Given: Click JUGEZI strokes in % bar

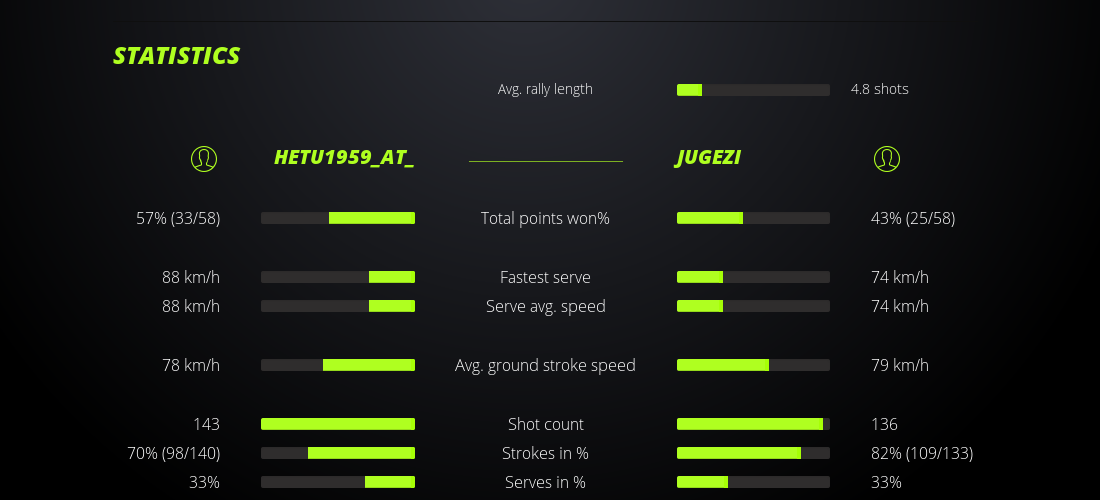Looking at the screenshot, I should pyautogui.click(x=753, y=453).
